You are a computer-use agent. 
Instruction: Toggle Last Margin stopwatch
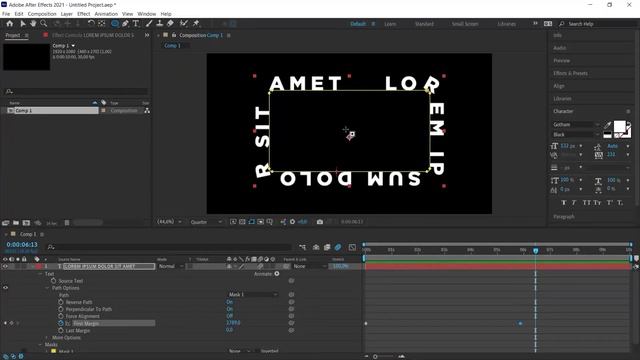pos(61,330)
